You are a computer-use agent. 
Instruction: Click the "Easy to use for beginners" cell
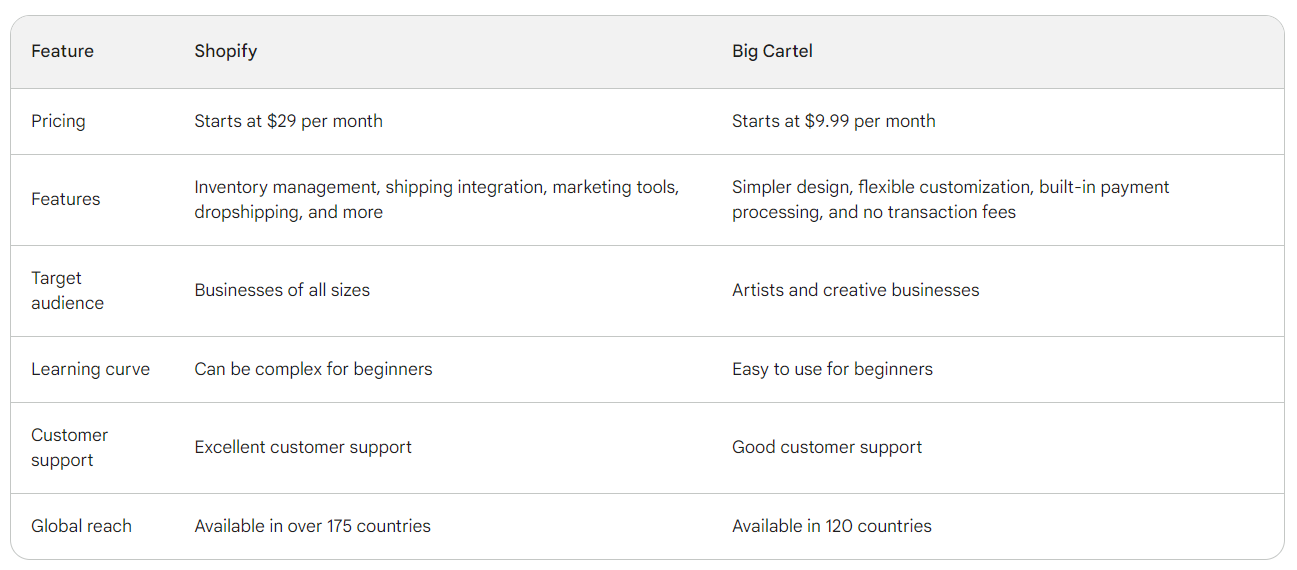point(832,369)
